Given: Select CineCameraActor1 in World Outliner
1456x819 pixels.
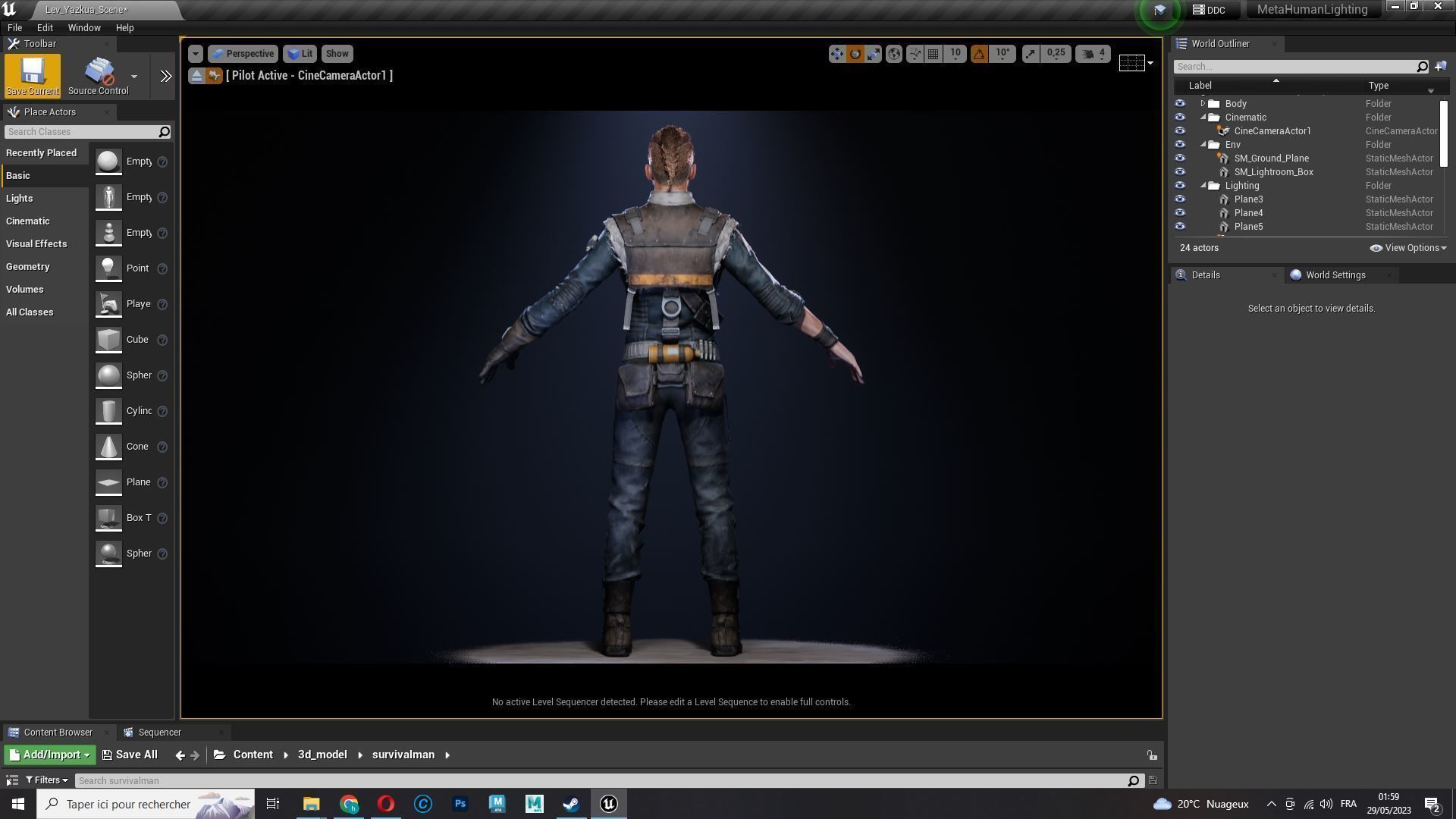Looking at the screenshot, I should click(1272, 131).
